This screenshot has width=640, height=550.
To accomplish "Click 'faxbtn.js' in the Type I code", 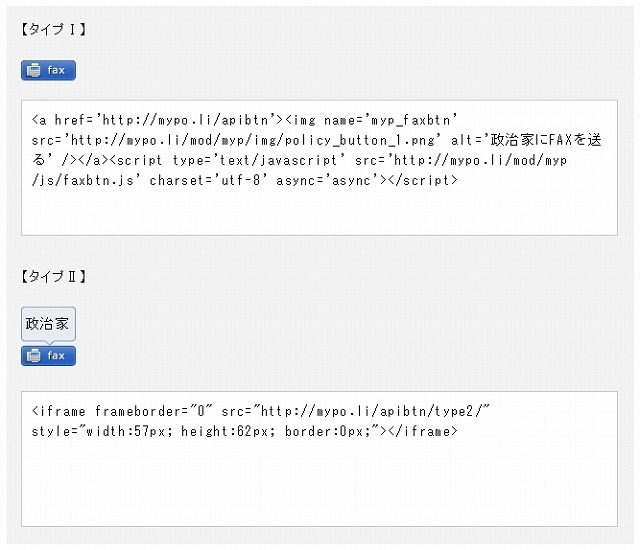I will (98, 180).
